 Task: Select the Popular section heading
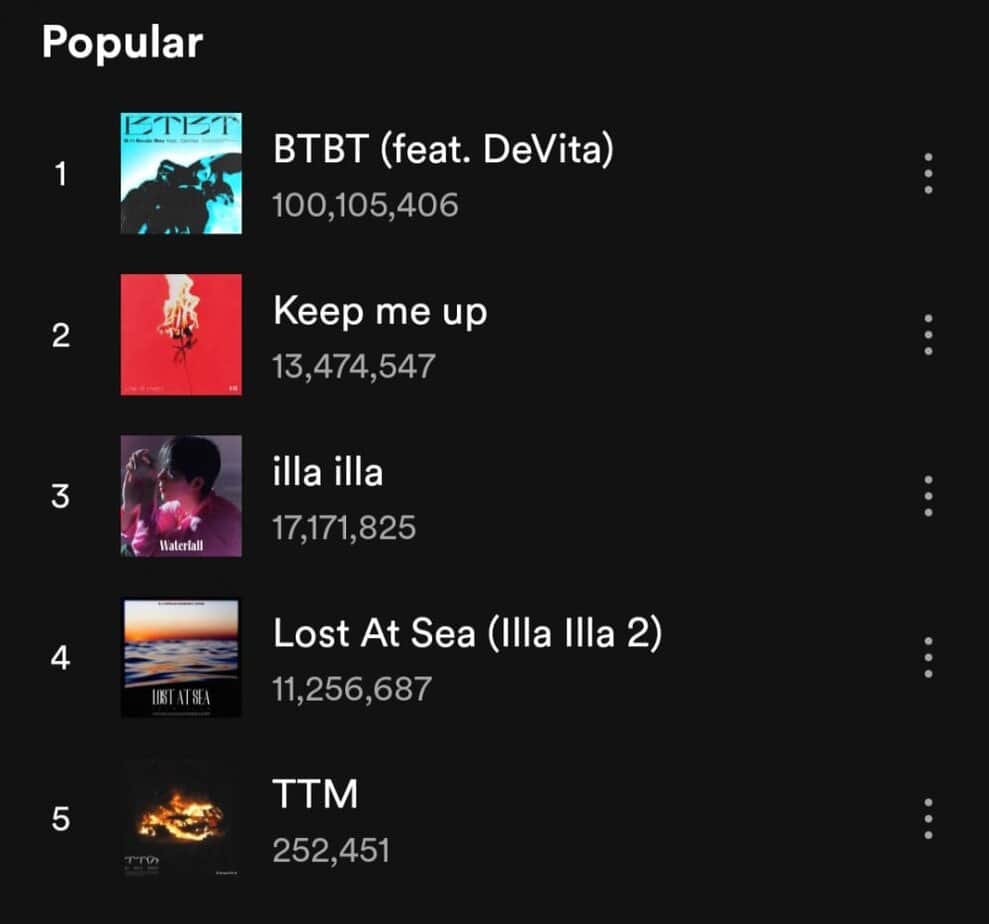coord(122,42)
